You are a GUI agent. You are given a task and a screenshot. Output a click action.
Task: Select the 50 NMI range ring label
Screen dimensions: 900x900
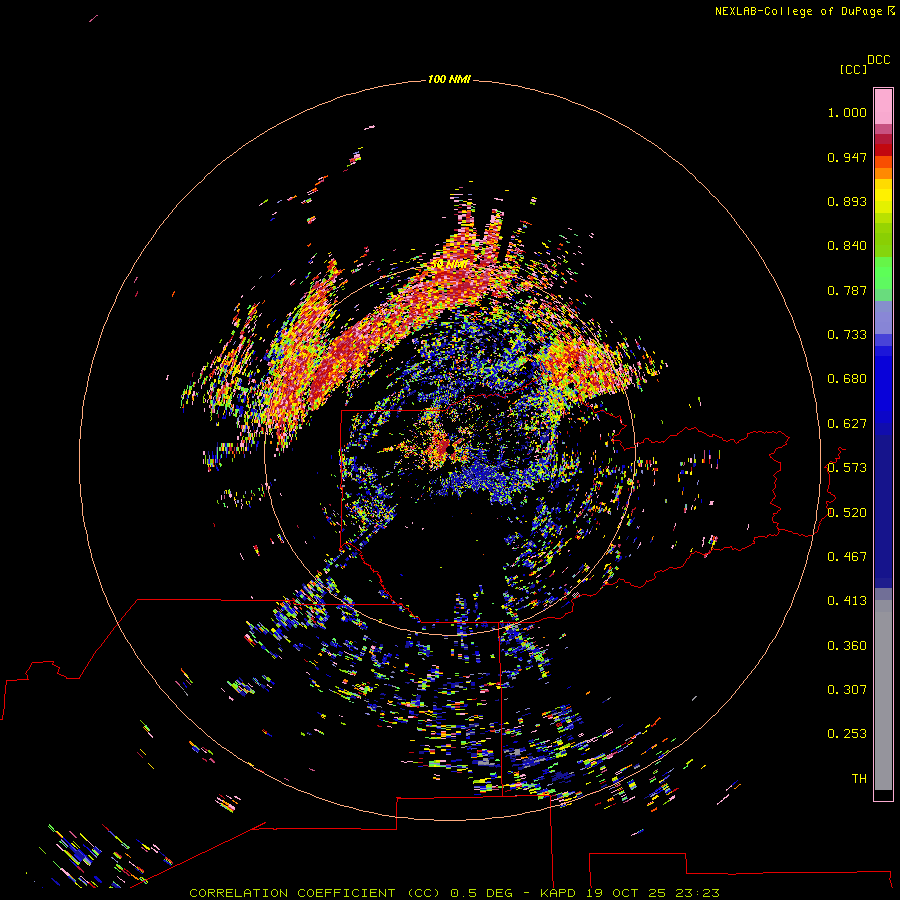(449, 264)
